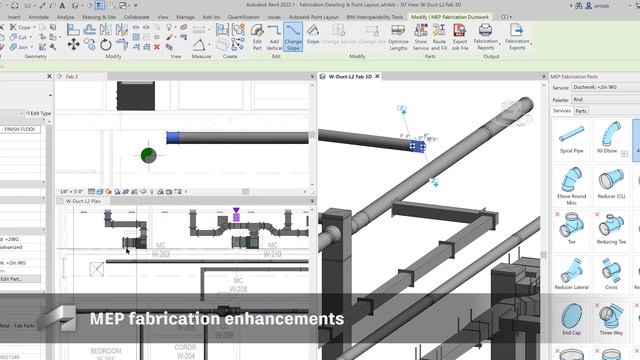Select the Reducer Lateral part
This screenshot has height=360, width=640.
coord(571,273)
